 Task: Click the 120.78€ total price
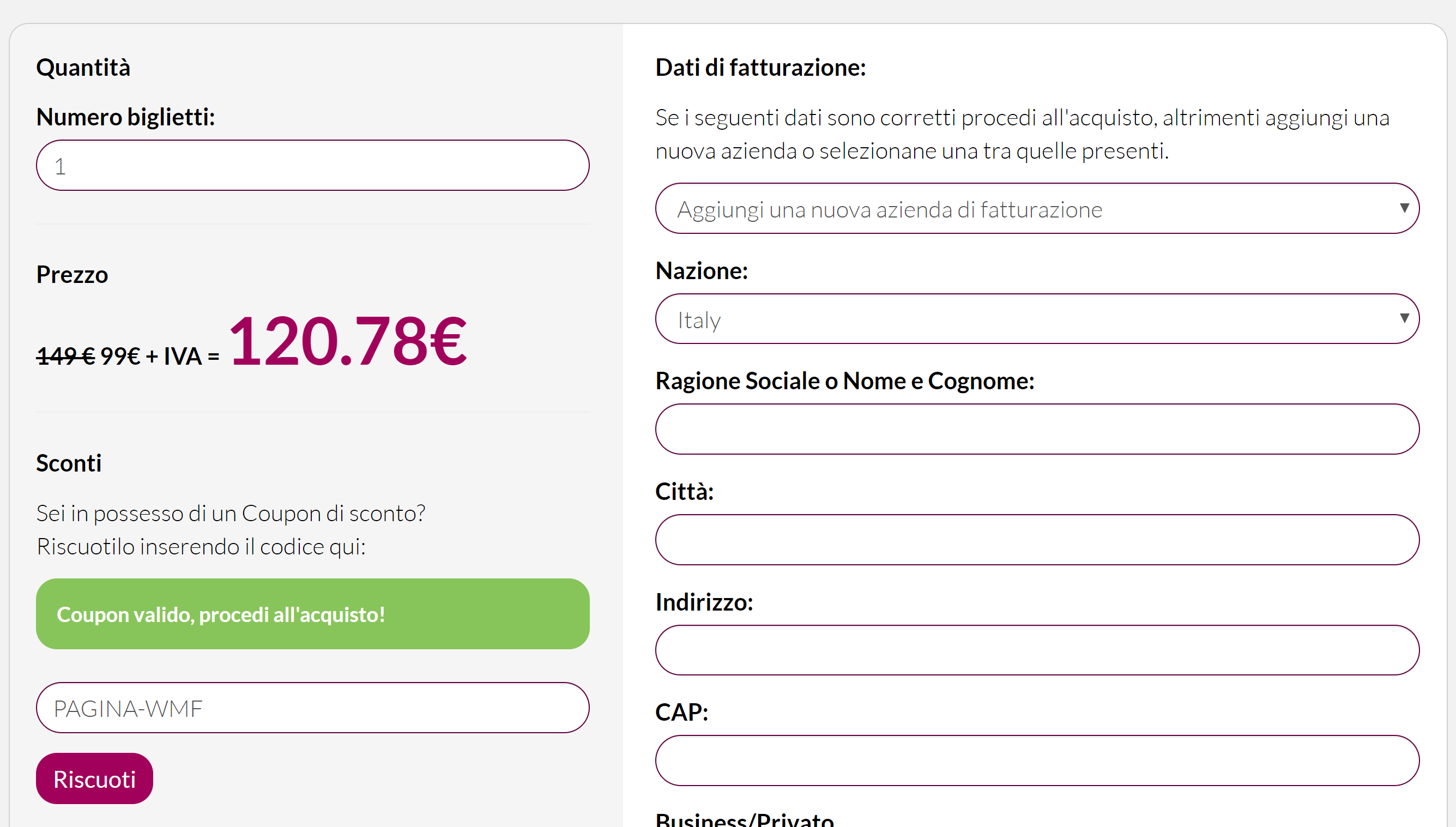(348, 341)
